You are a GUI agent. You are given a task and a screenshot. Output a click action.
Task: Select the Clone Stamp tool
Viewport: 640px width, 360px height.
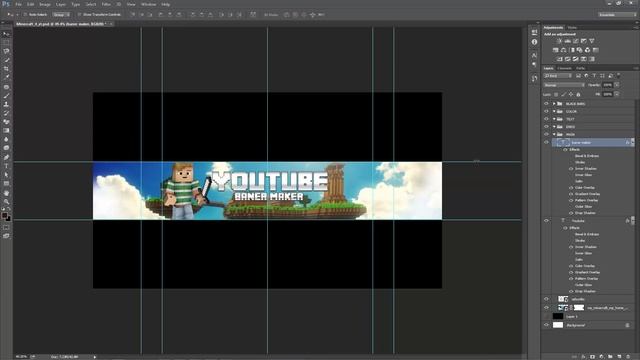[x=6, y=104]
